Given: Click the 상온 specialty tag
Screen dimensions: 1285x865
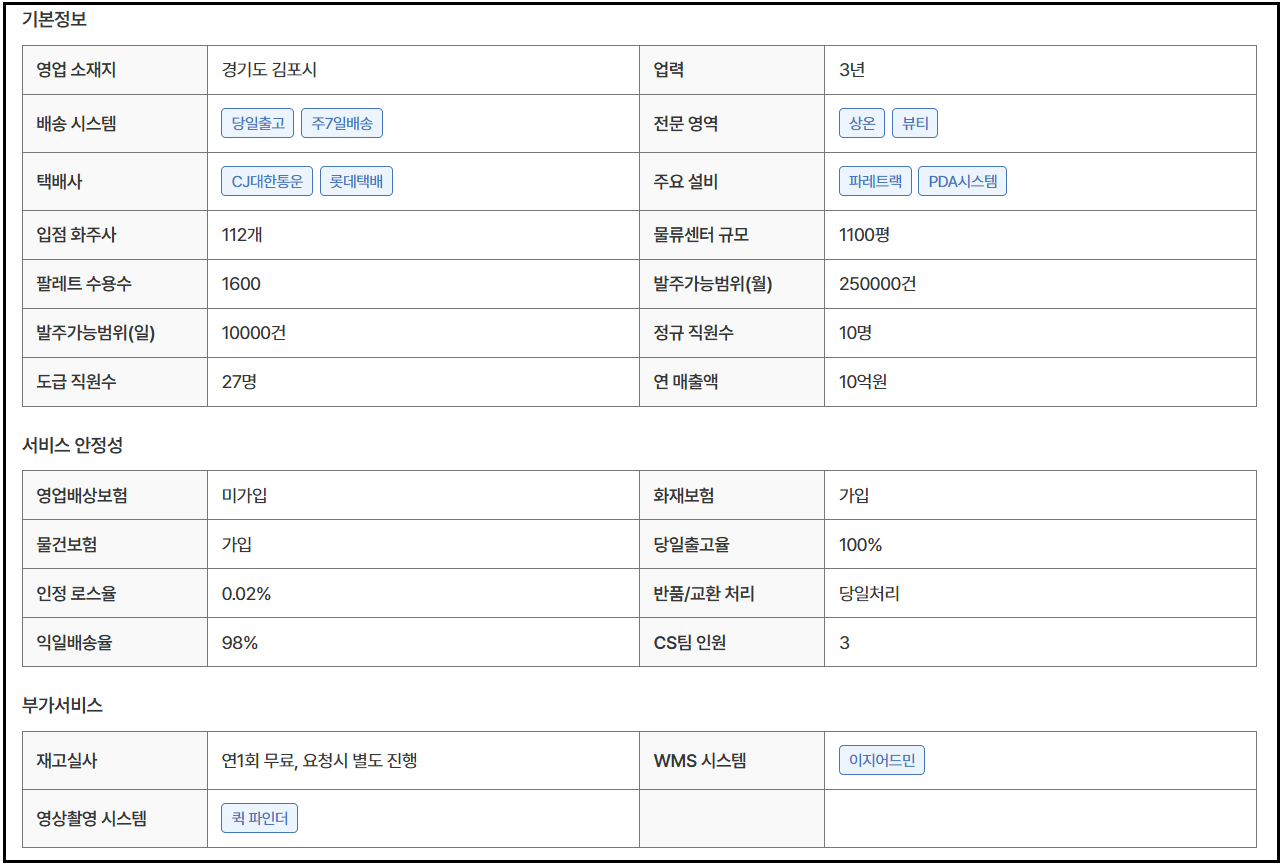Looking at the screenshot, I should (x=862, y=123).
